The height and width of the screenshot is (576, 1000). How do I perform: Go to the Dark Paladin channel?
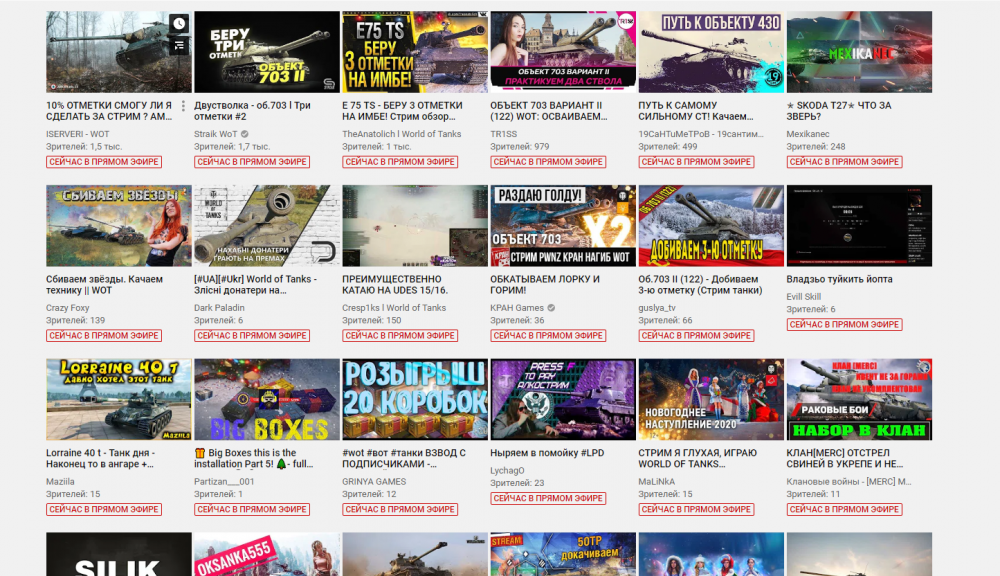point(218,307)
